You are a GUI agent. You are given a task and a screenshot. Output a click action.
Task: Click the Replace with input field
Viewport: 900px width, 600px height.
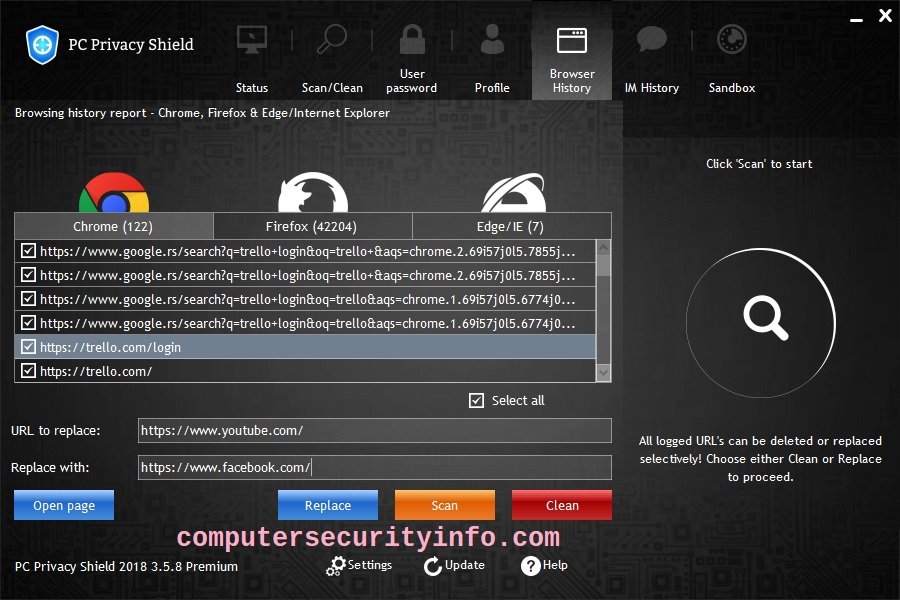coord(375,467)
